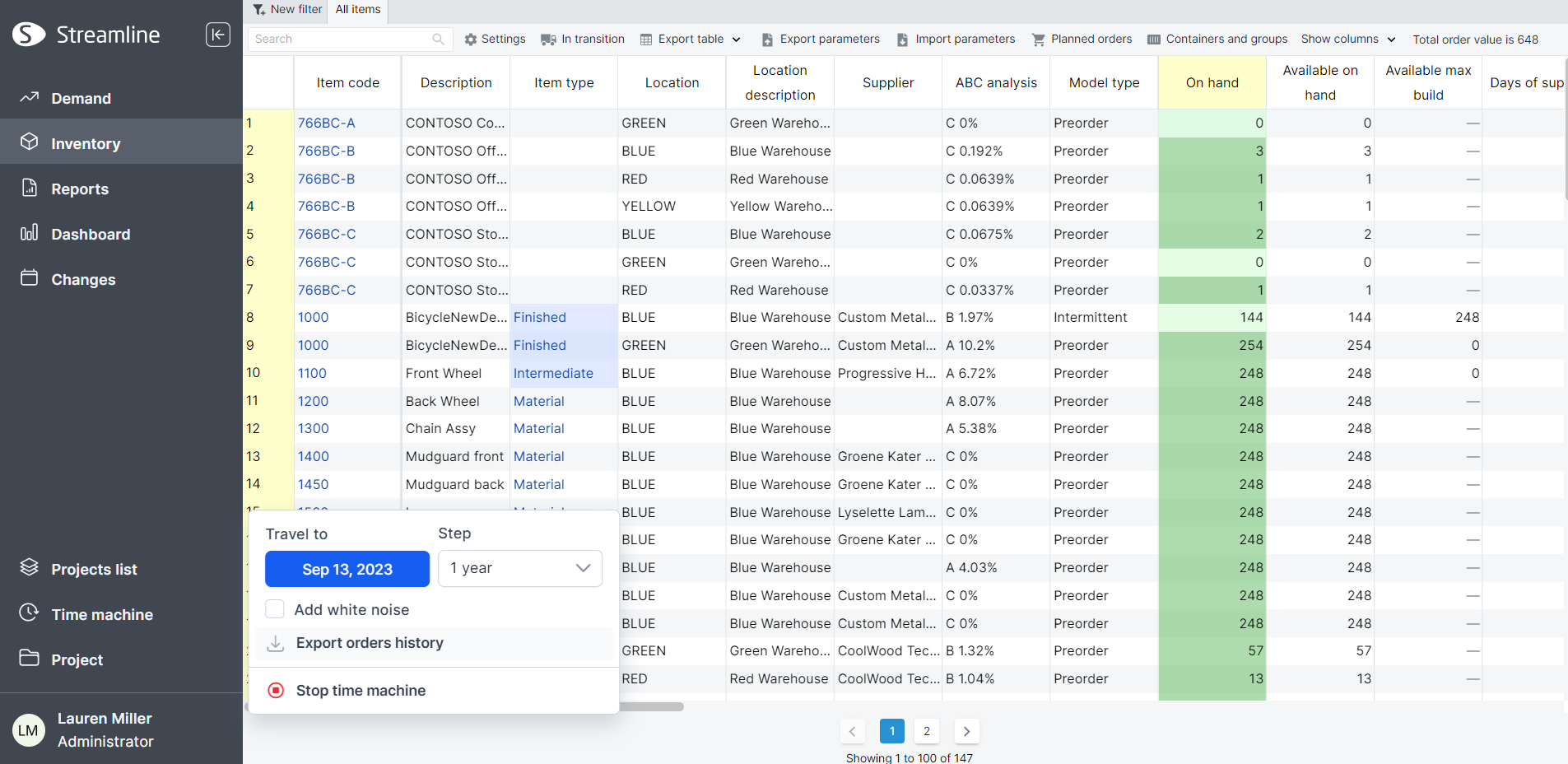The width and height of the screenshot is (1568, 764).
Task: Click Export parameters
Action: [x=821, y=39]
